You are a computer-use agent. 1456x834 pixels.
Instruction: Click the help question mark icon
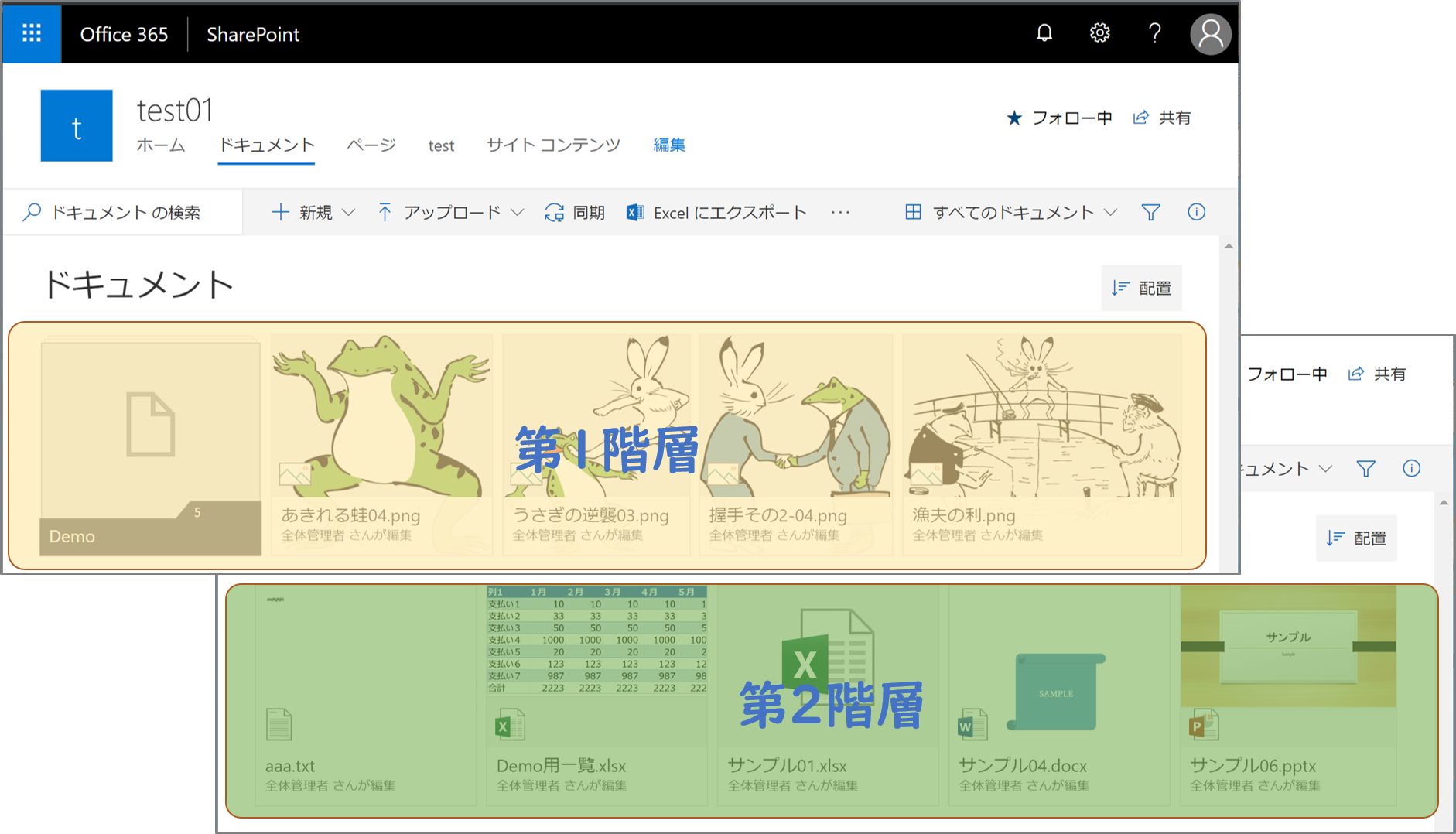click(1154, 33)
